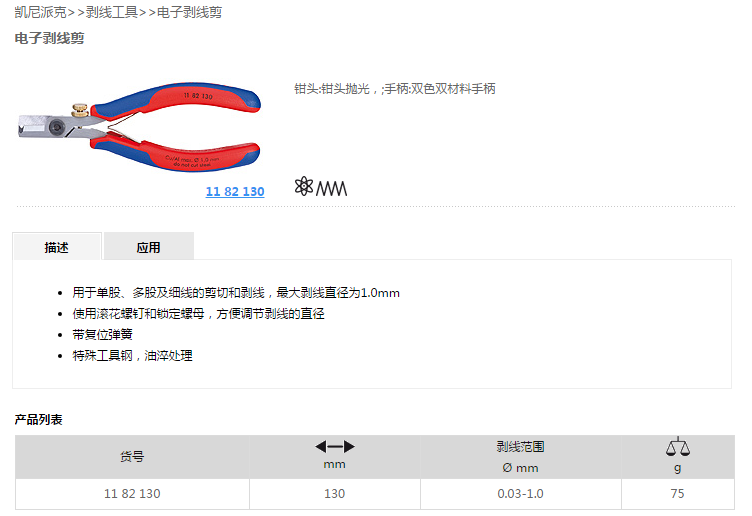Click 电子剥线剪 in breadcrumb
Viewport: 752px width, 516px height.
[189, 12]
